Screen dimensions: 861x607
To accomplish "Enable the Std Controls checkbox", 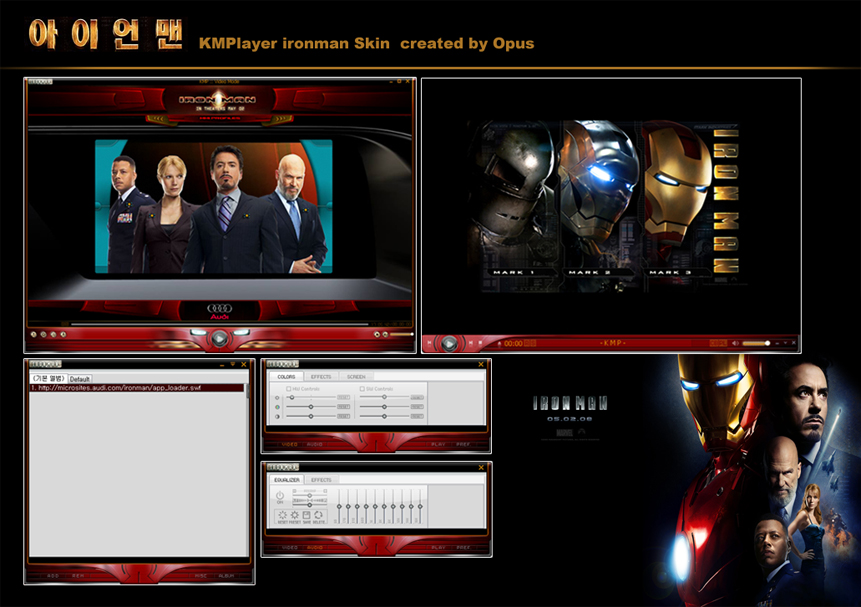I will coord(362,389).
